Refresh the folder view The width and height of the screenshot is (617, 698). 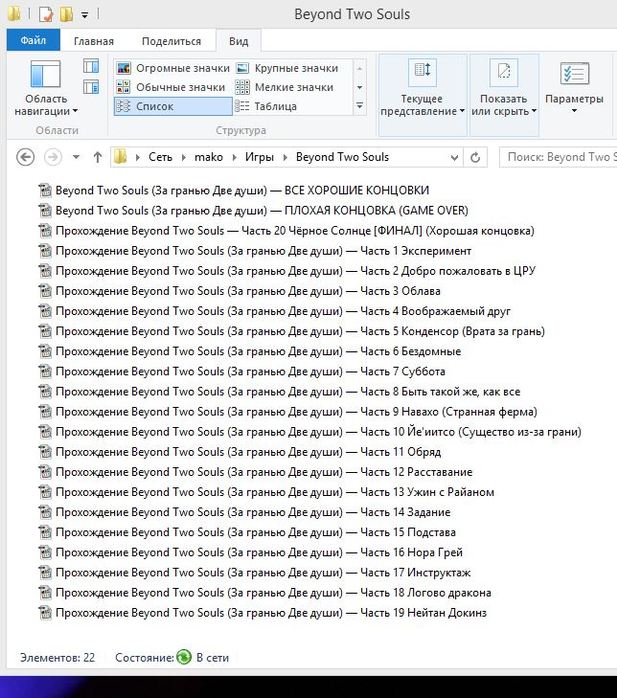tap(475, 158)
